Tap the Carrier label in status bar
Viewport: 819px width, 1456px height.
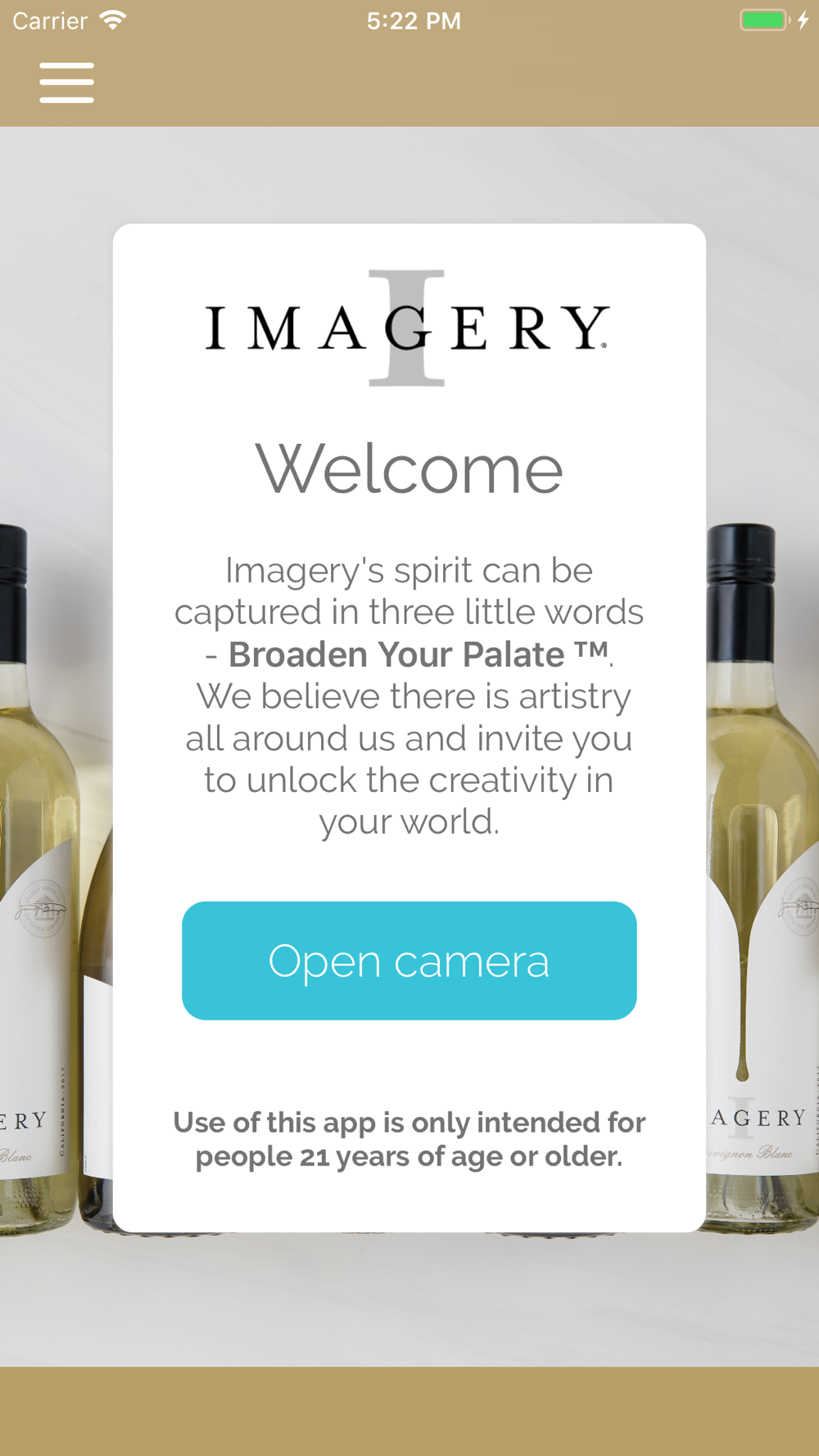point(50,20)
